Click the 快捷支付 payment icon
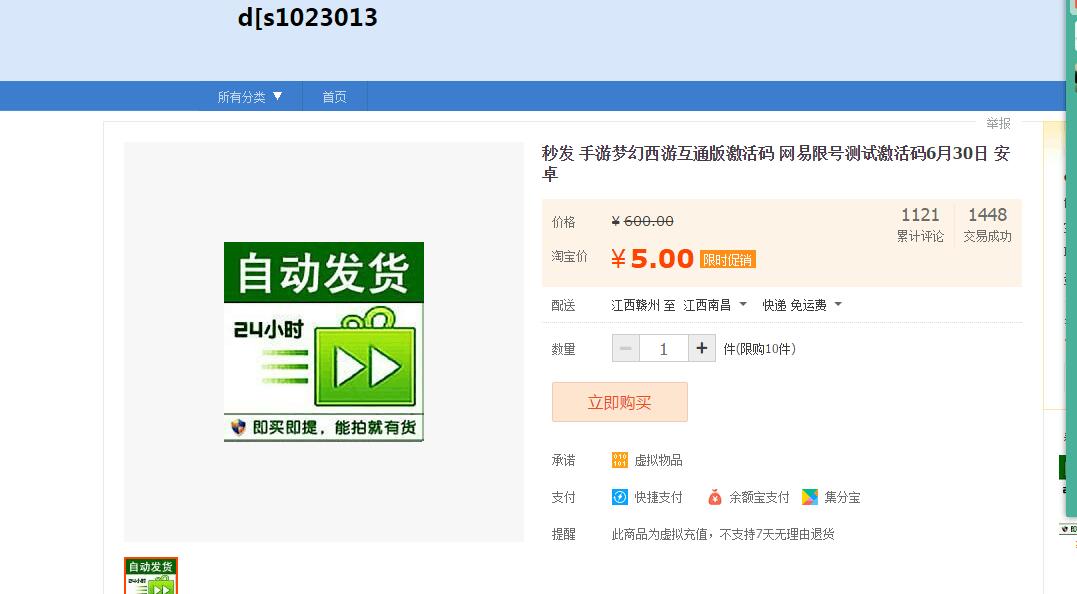This screenshot has width=1077, height=594. pos(620,497)
